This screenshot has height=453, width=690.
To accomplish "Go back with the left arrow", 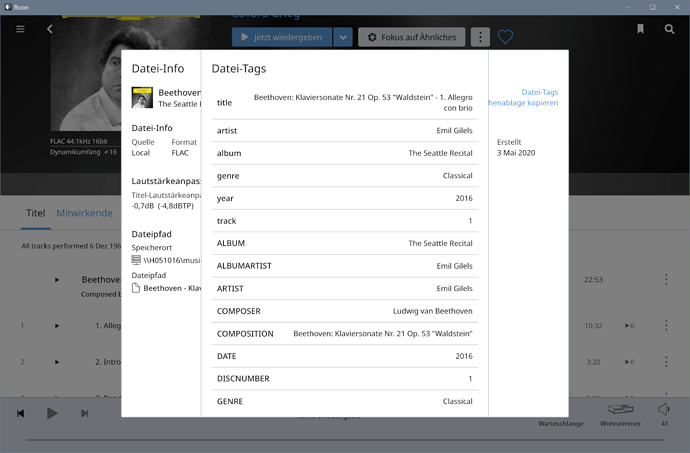I will click(50, 29).
